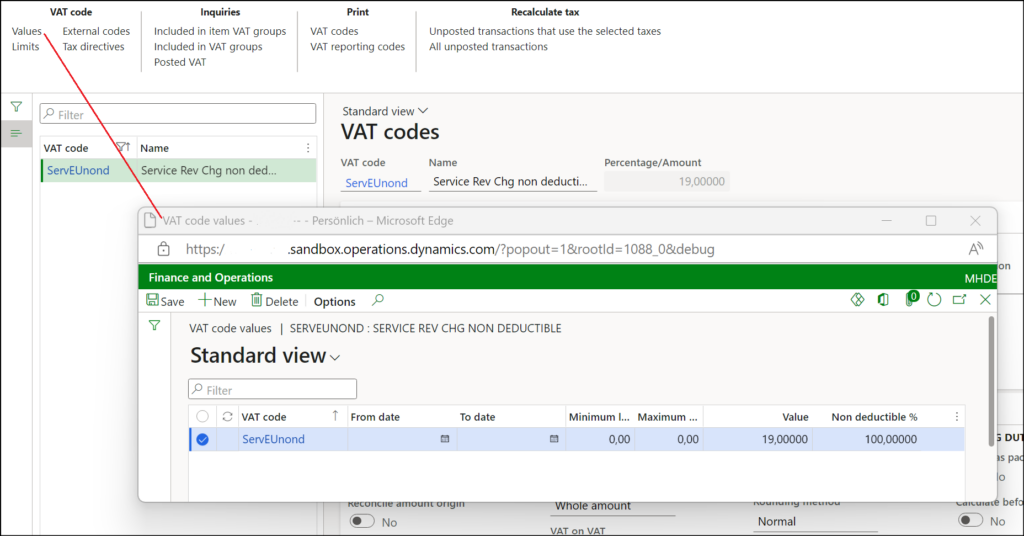The image size is (1024, 536).
Task: Click Percentage/Amount value 19,00000
Action: (666, 181)
